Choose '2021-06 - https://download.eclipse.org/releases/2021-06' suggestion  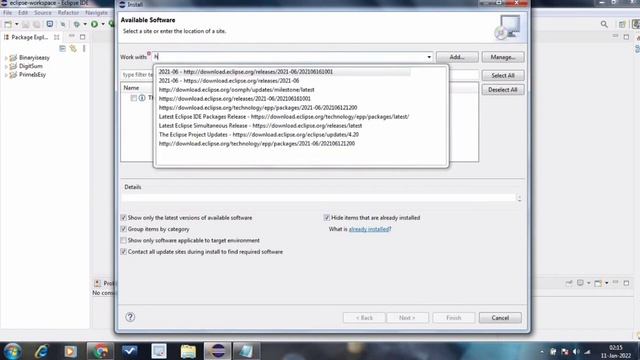pos(229,81)
